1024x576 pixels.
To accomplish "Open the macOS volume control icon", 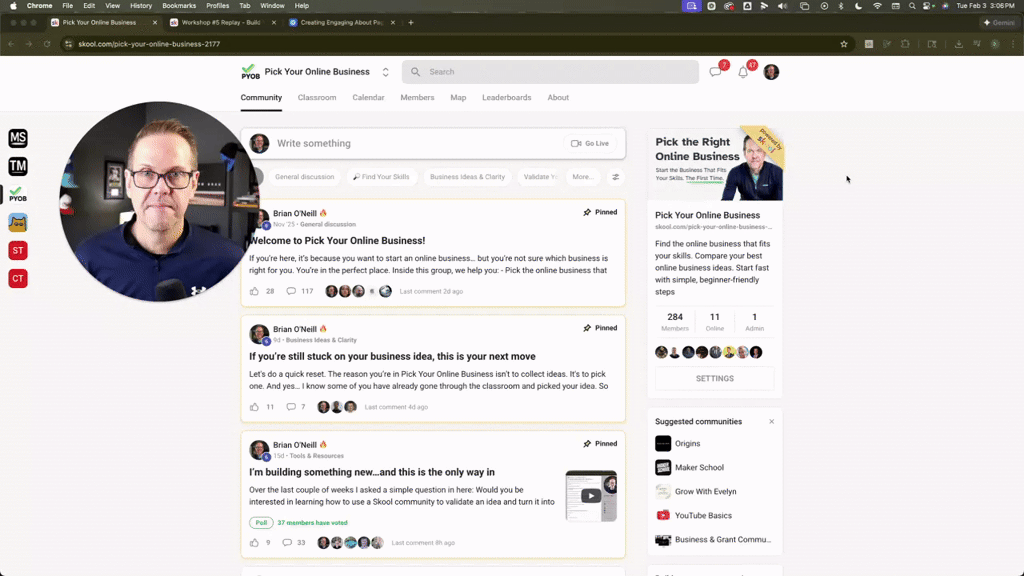I will [782, 6].
